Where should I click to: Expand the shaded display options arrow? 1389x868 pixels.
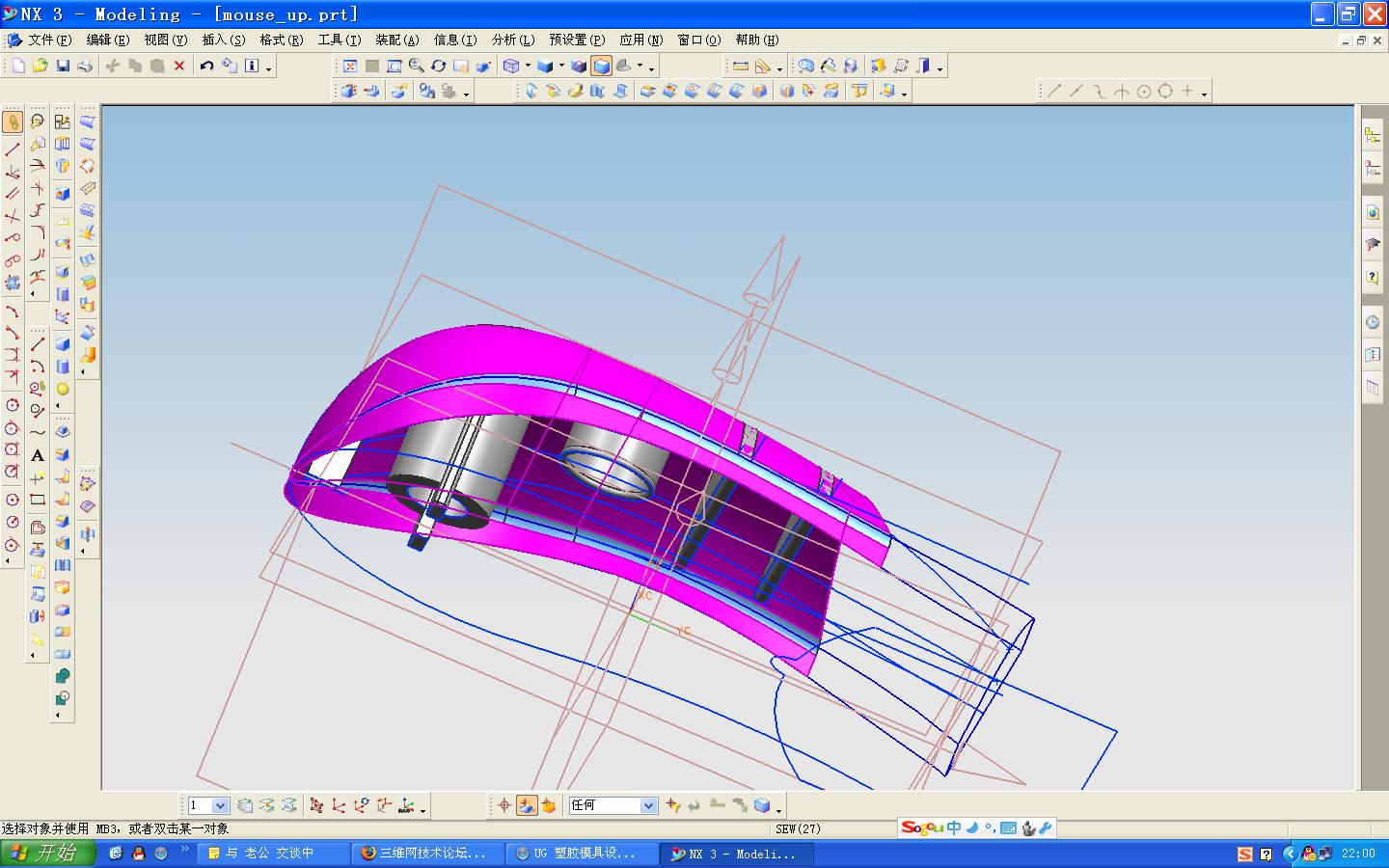(x=560, y=66)
